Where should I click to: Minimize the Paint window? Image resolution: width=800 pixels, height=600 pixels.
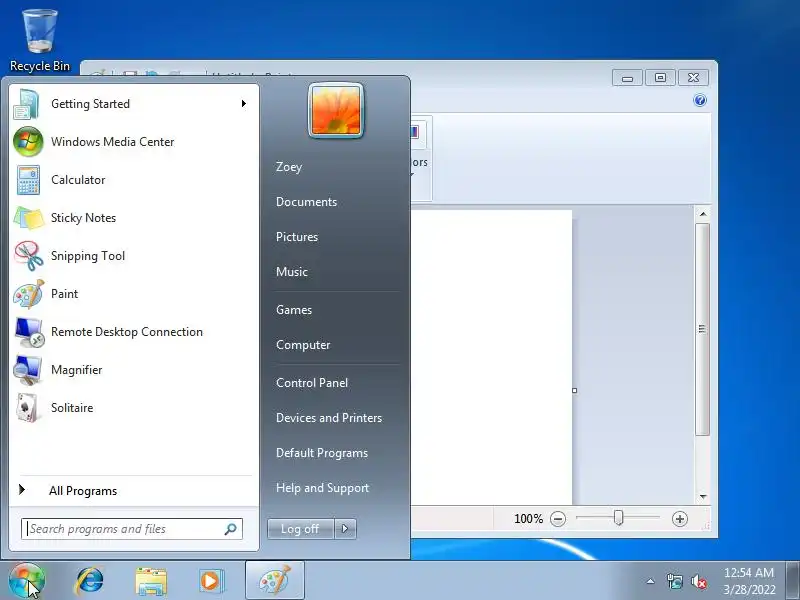pos(628,78)
